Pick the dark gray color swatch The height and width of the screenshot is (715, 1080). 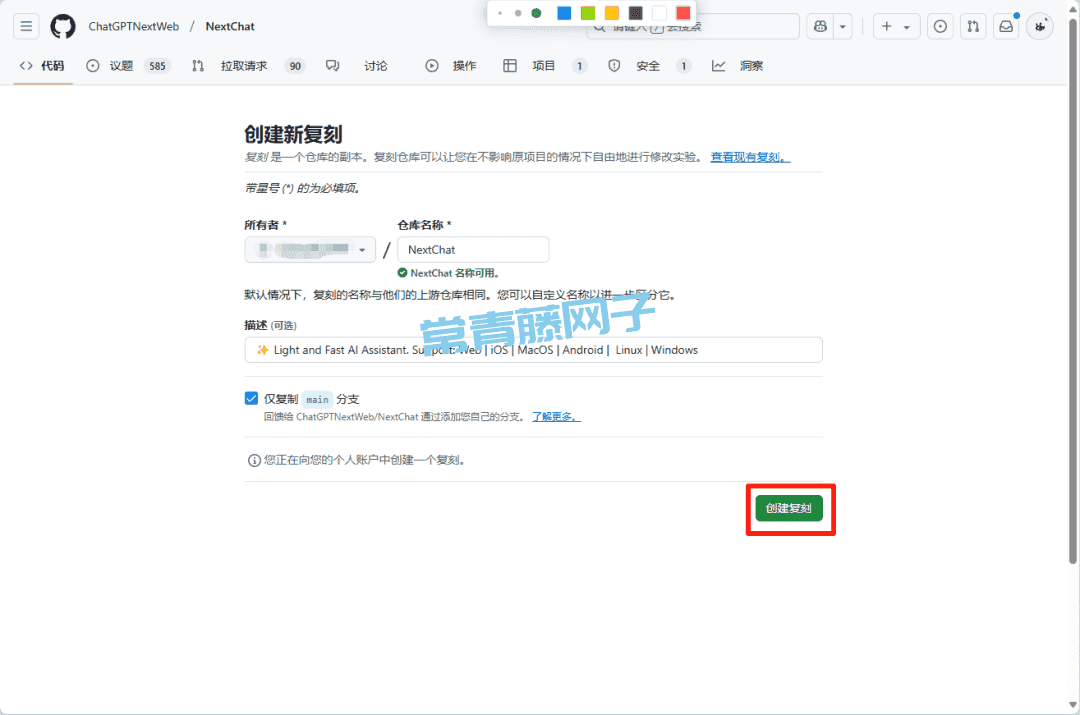(x=636, y=13)
